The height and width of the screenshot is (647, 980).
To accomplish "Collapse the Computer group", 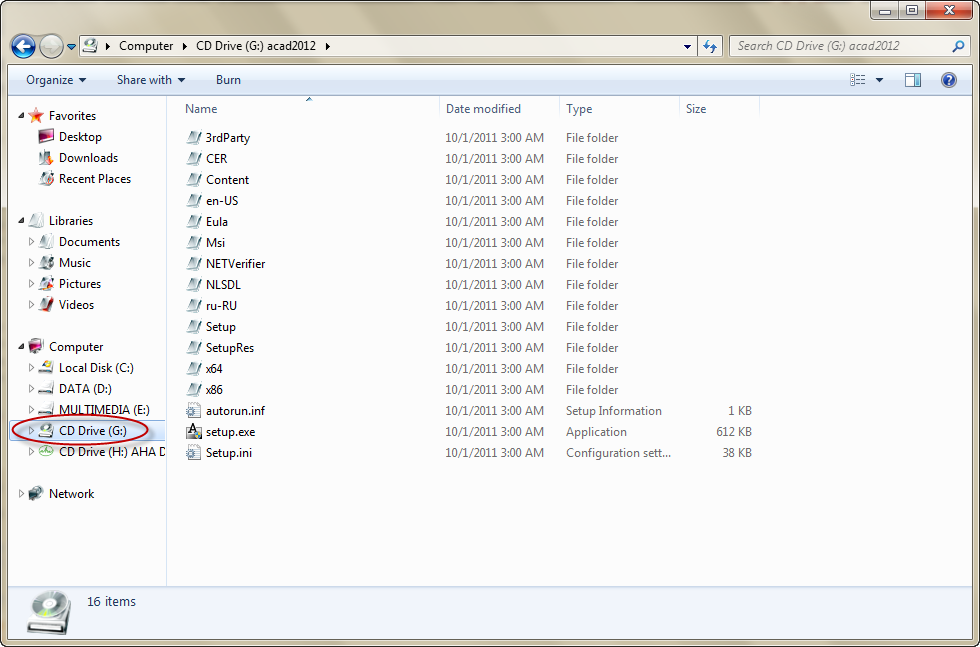I will 21,347.
